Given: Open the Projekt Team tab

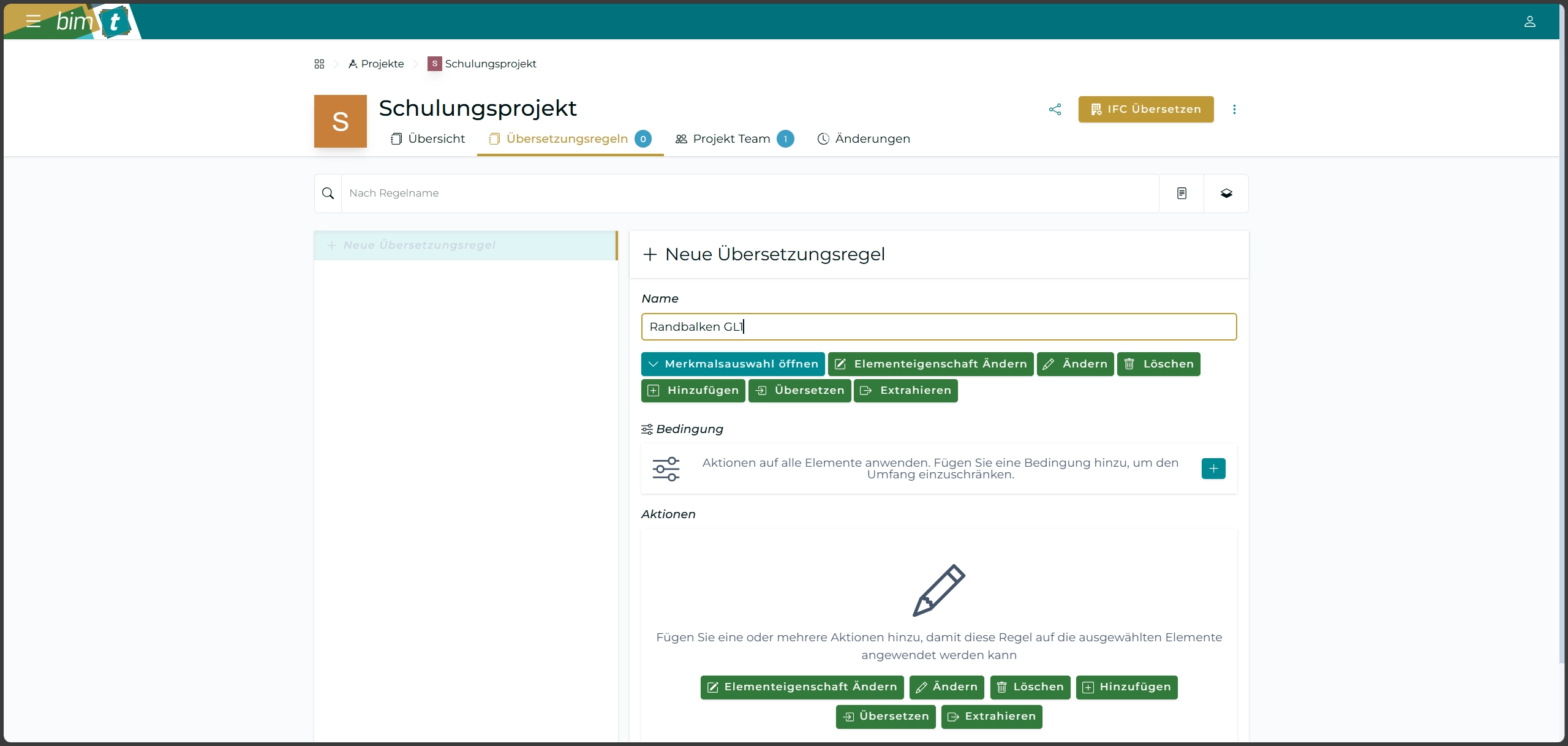Looking at the screenshot, I should click(733, 139).
